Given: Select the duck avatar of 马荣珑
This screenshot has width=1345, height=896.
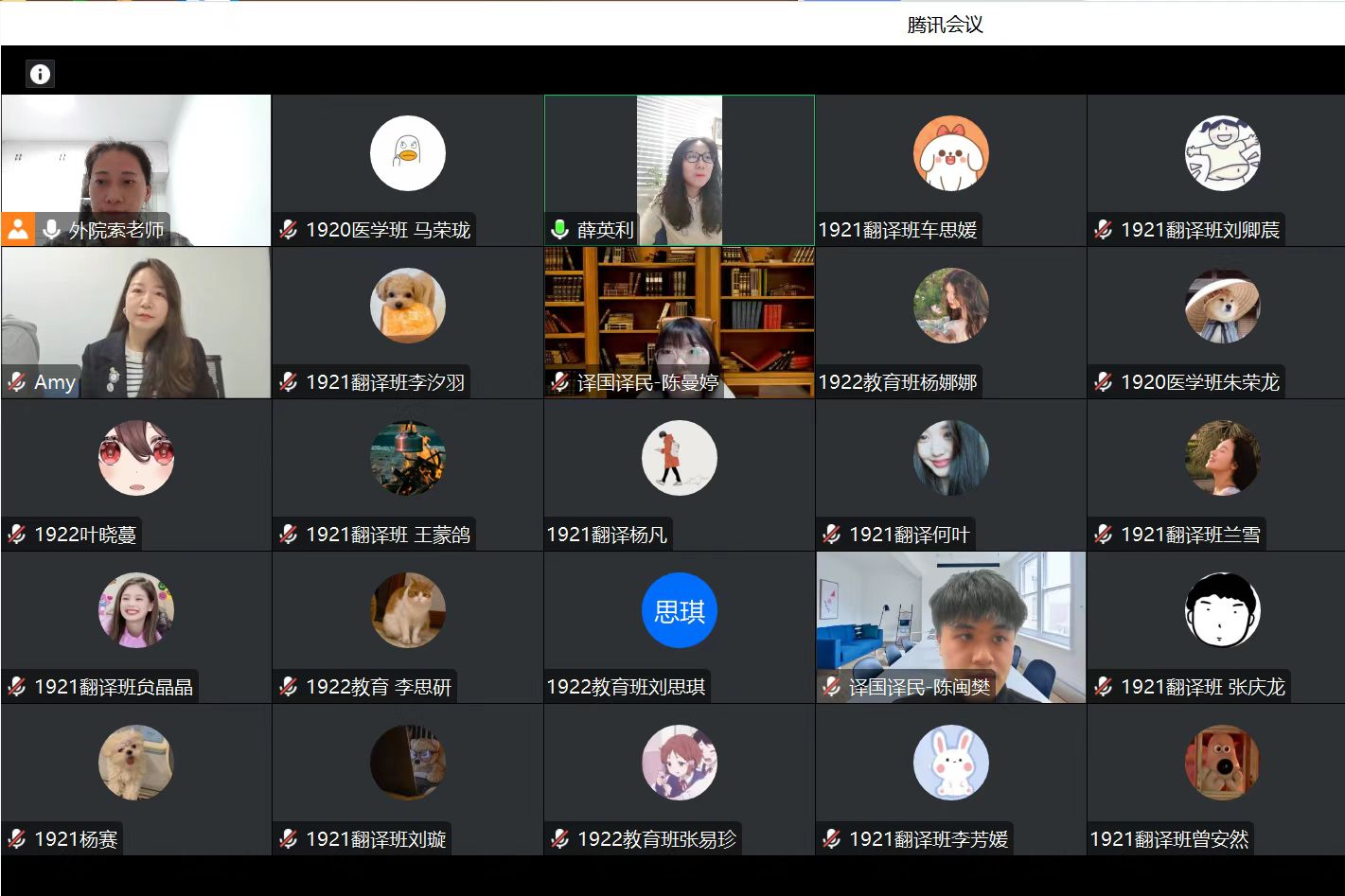Looking at the screenshot, I should [408, 153].
